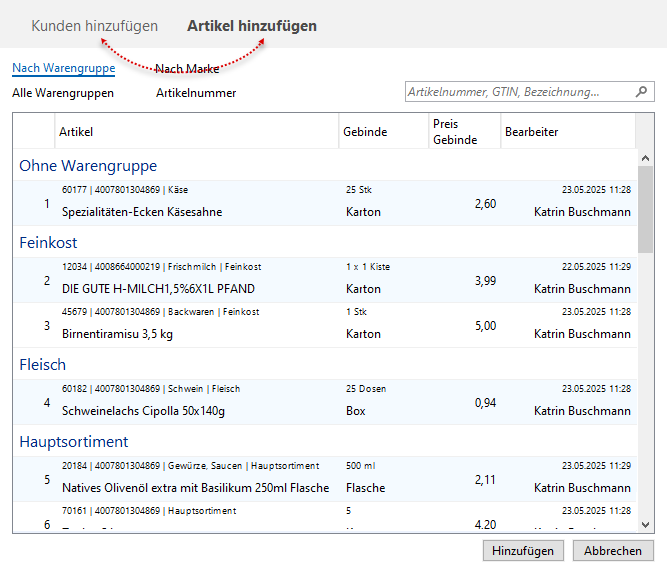Click the article search input field
The height and width of the screenshot is (573, 667).
(518, 92)
